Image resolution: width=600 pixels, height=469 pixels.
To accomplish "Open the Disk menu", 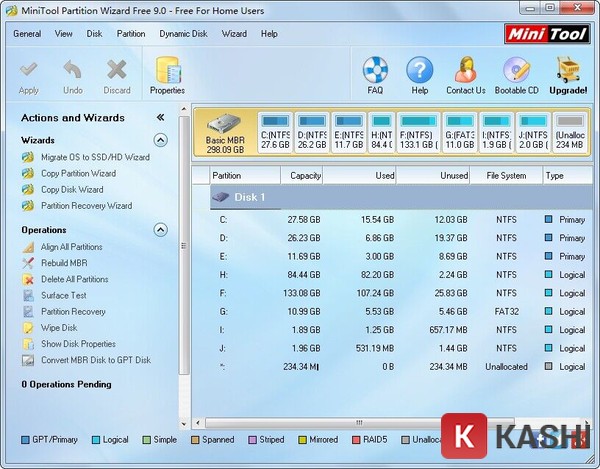I will 94,34.
